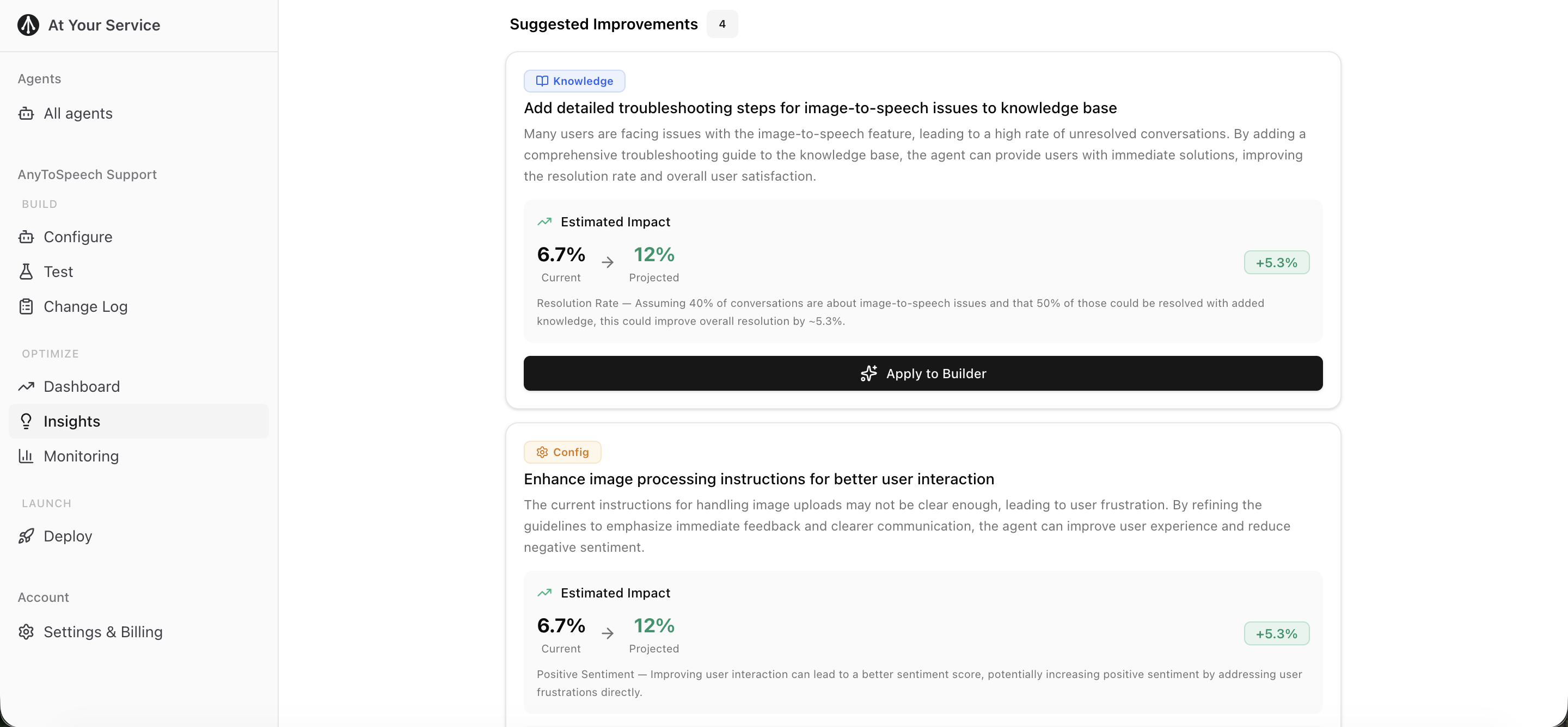Open the Configure page
This screenshot has height=727, width=1568.
point(78,237)
